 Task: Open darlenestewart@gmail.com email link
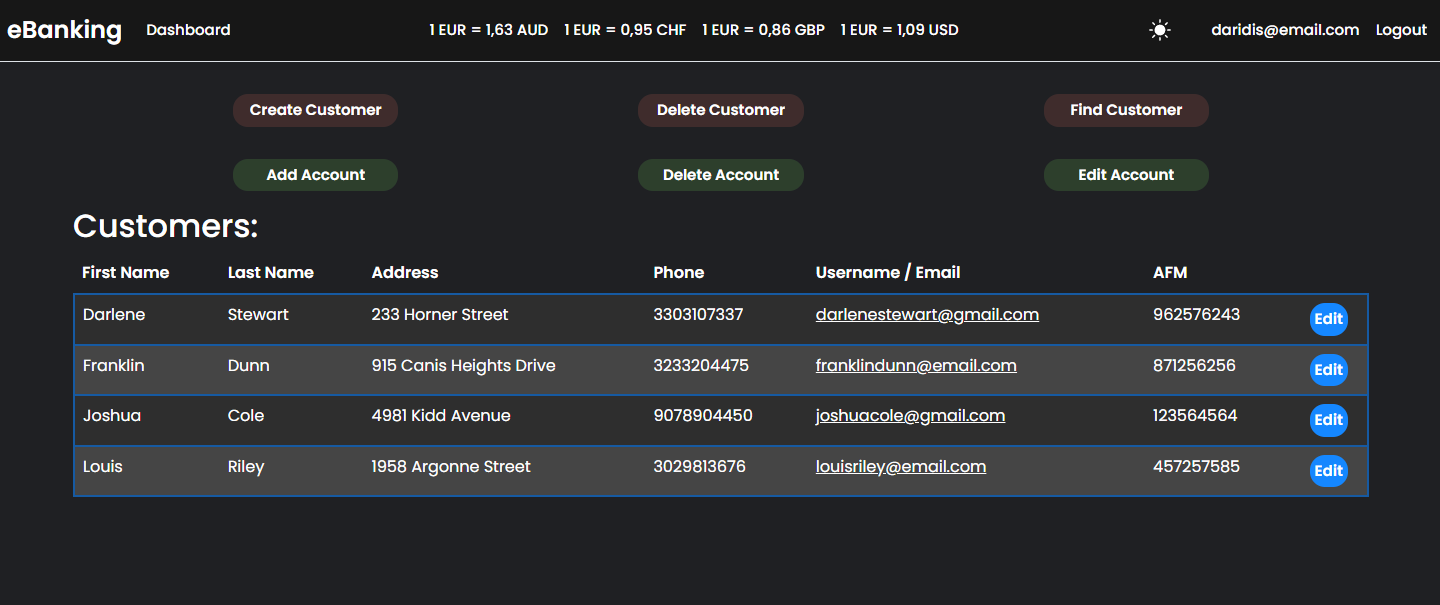(927, 315)
